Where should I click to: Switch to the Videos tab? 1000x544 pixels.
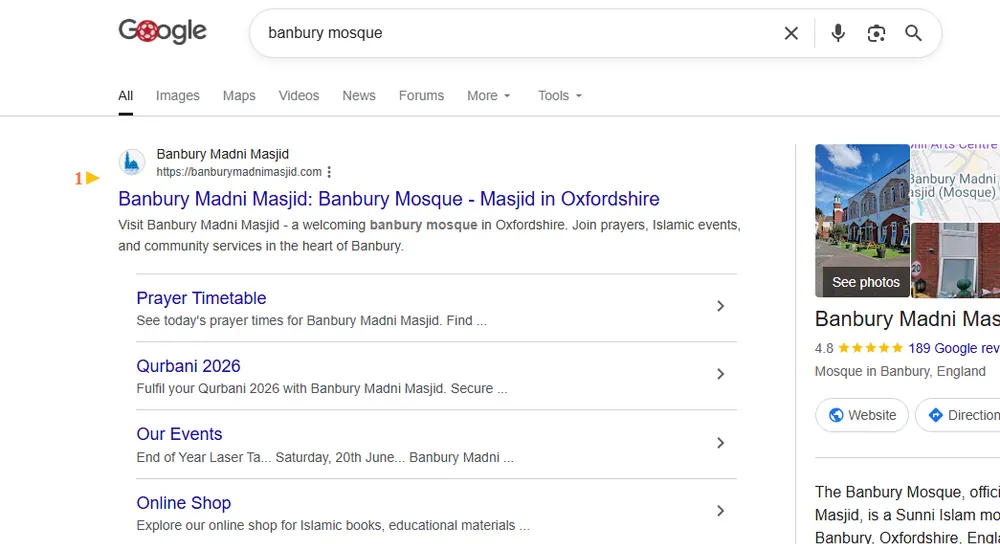click(298, 96)
